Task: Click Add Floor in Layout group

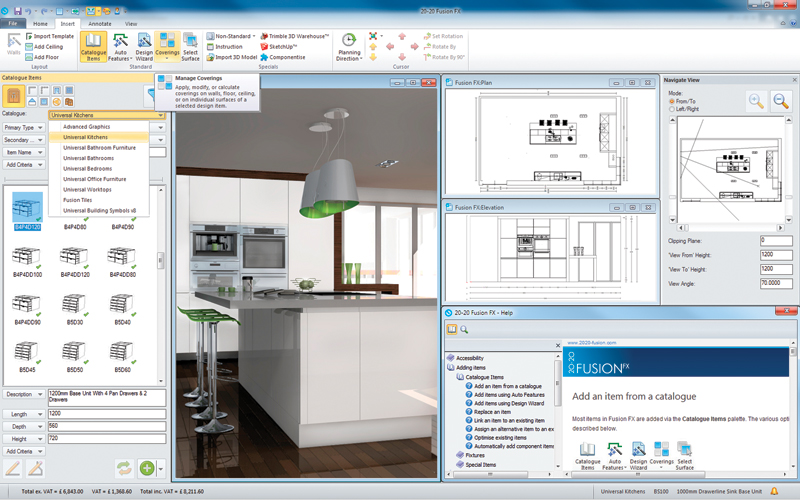Action: [42, 57]
